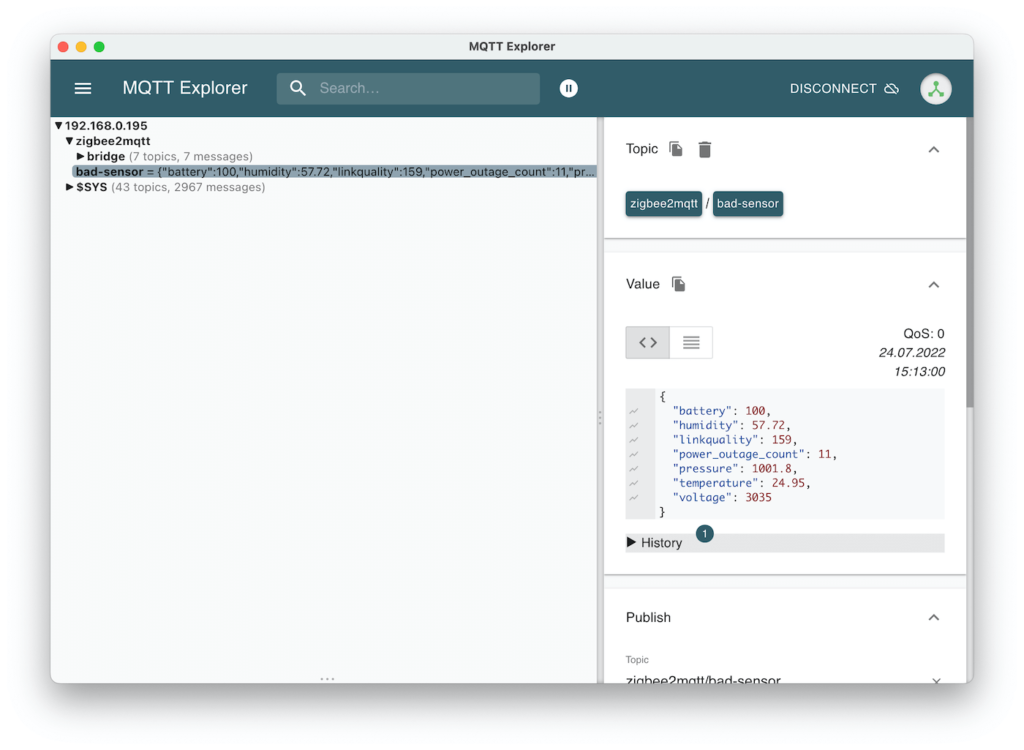Pause topic updates with pause button
Image resolution: width=1024 pixels, height=750 pixels.
coord(569,88)
